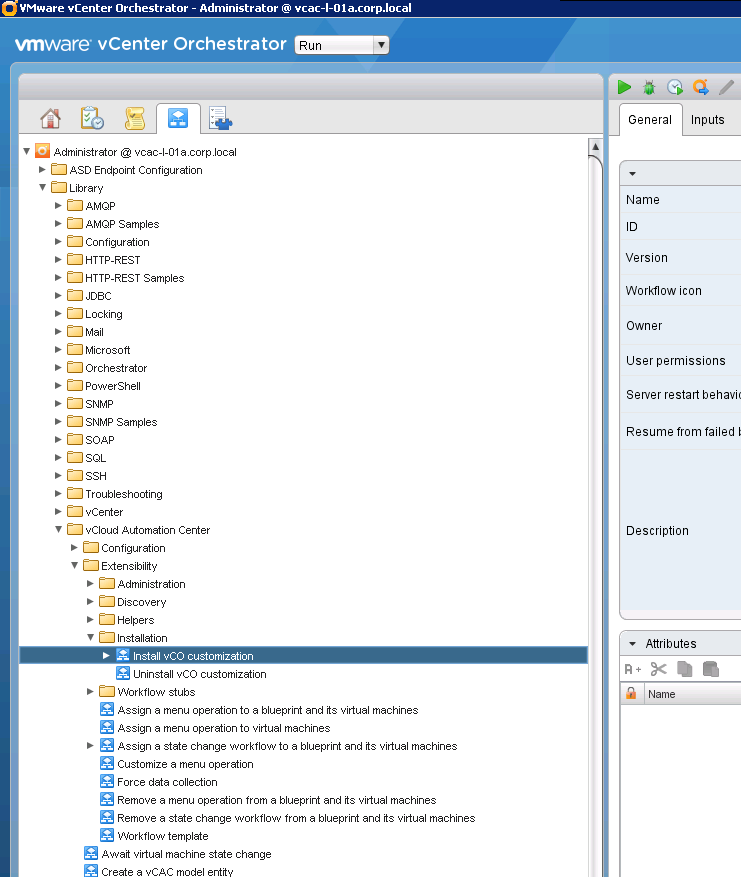This screenshot has height=877, width=741.
Task: Click the Administrator root node icon
Action: click(42, 151)
